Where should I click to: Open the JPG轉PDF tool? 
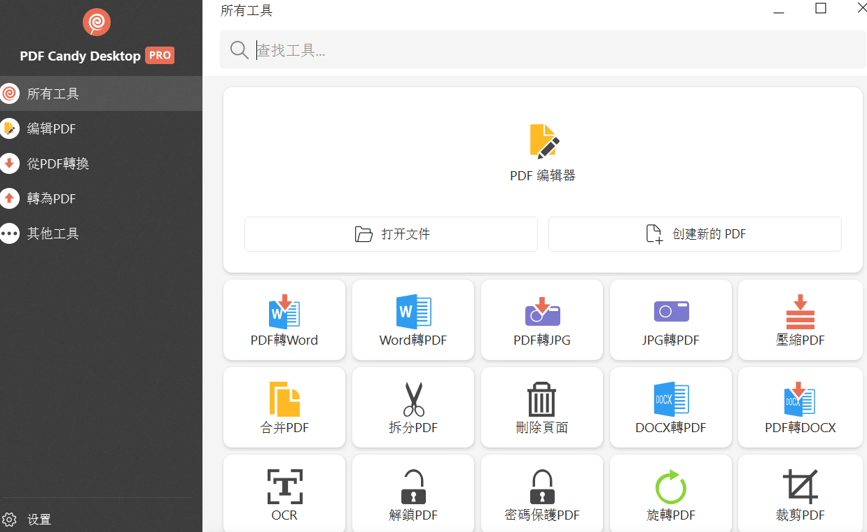coord(671,320)
